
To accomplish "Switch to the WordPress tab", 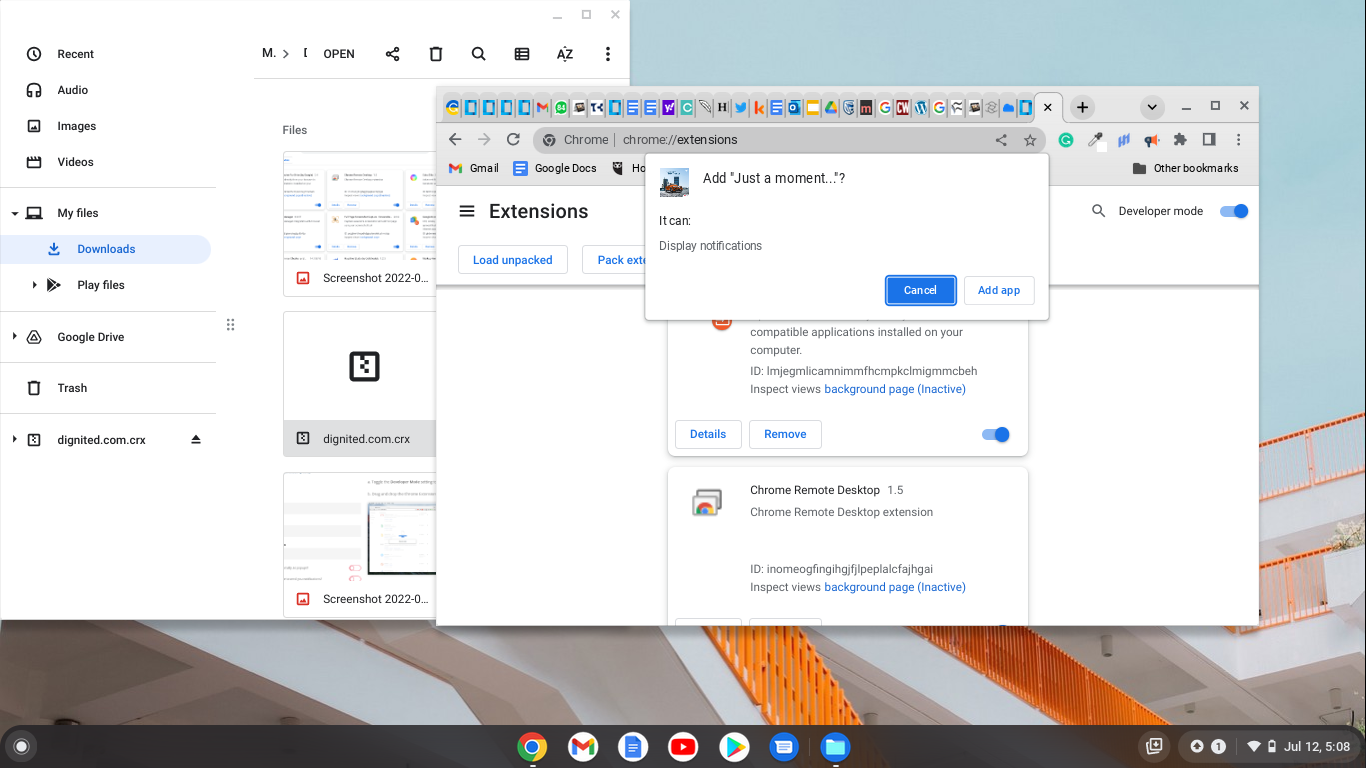I will click(x=921, y=107).
